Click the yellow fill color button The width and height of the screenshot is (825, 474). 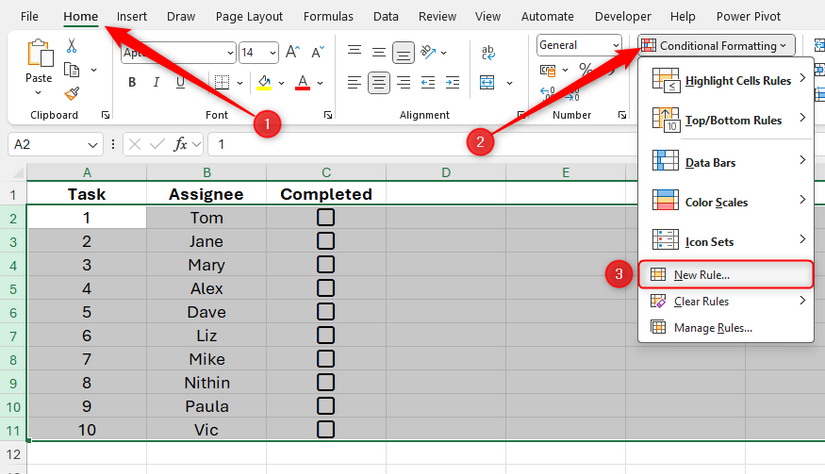(264, 83)
